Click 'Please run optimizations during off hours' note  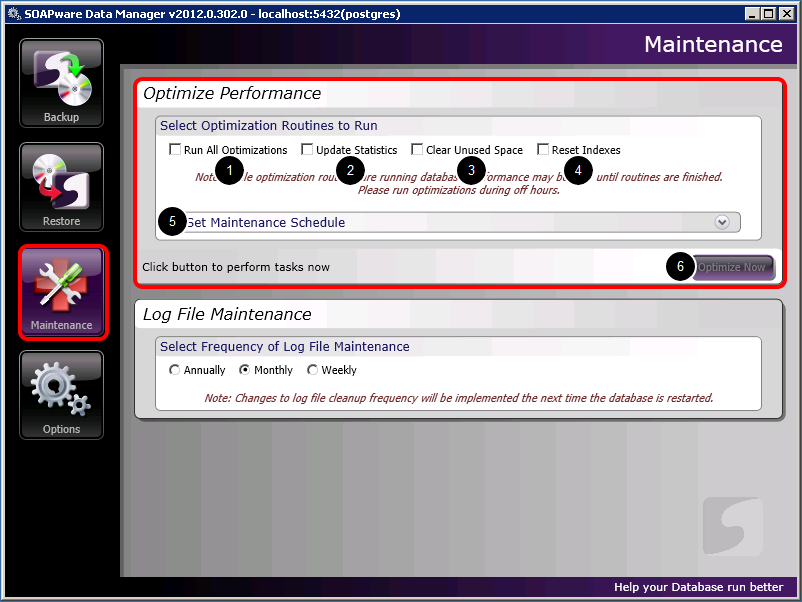coord(459,190)
